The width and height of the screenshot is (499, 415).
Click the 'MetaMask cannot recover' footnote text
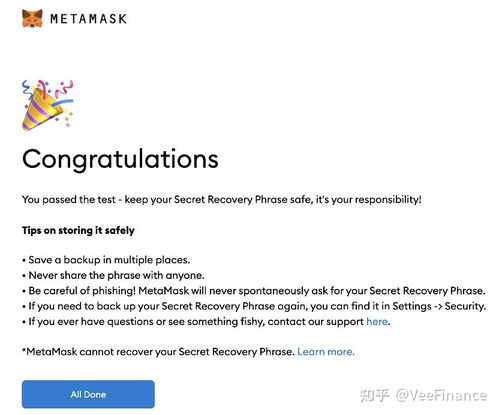pyautogui.click(x=159, y=352)
